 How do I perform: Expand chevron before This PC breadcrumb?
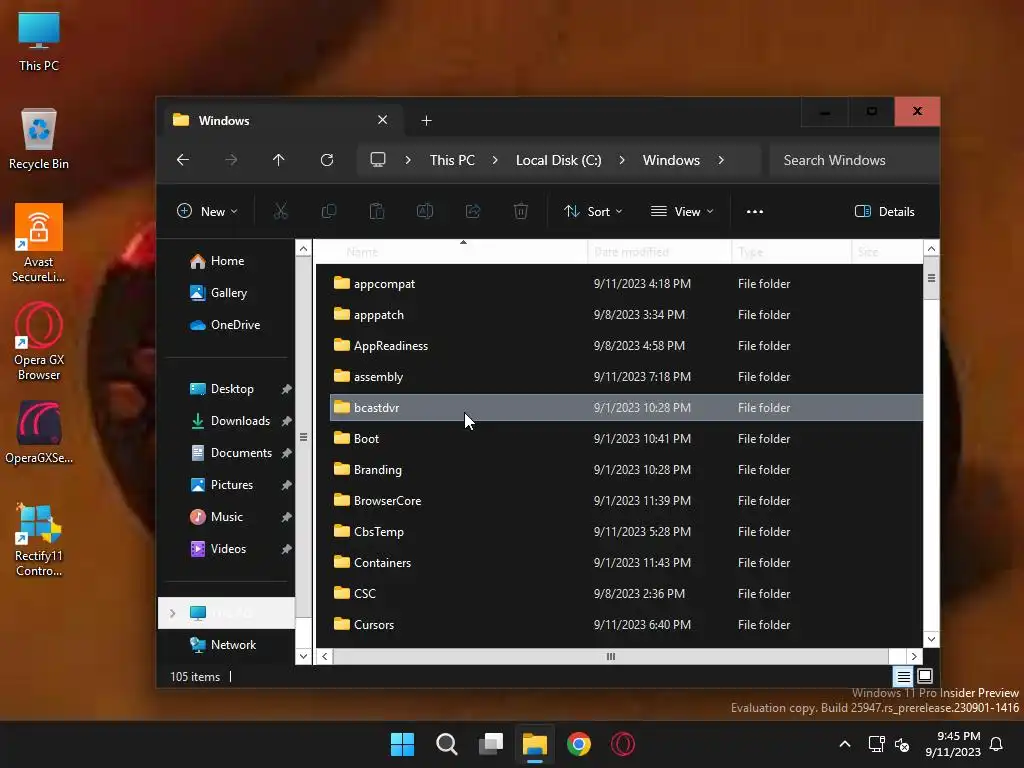(x=408, y=160)
